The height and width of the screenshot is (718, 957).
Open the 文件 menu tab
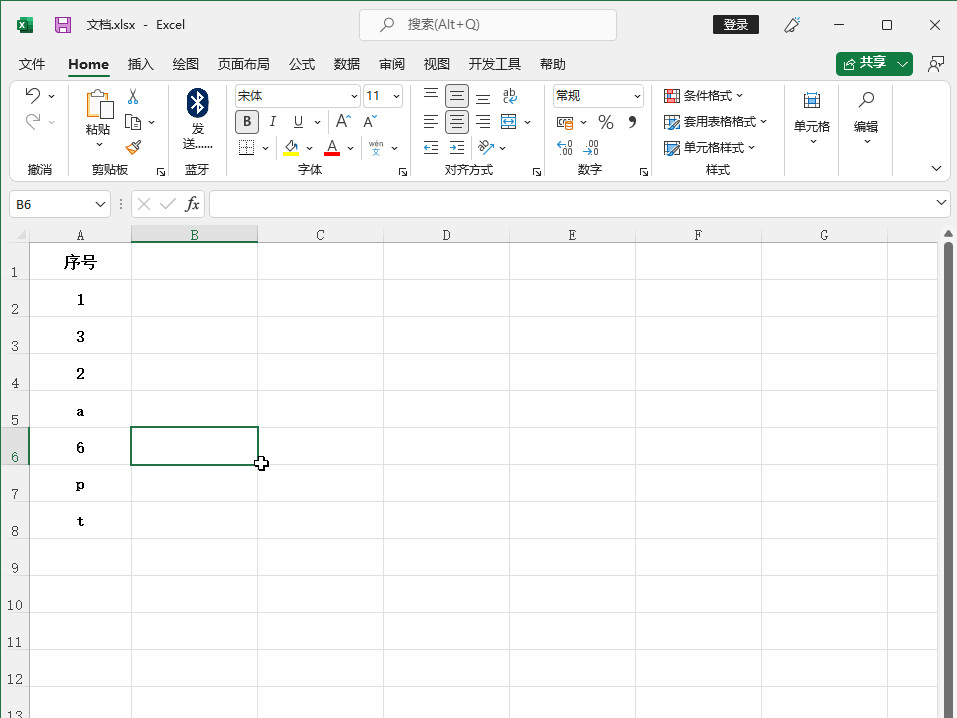pyautogui.click(x=32, y=64)
